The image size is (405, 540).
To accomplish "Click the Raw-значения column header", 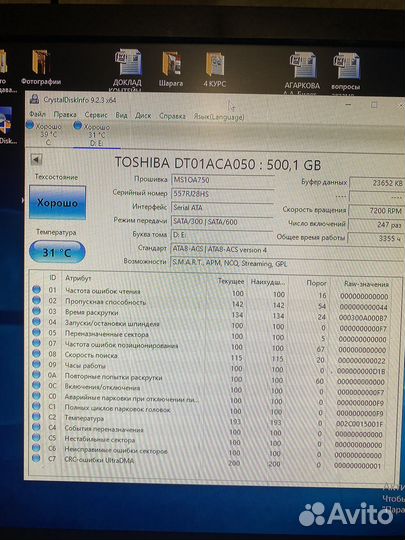I will pos(366,284).
